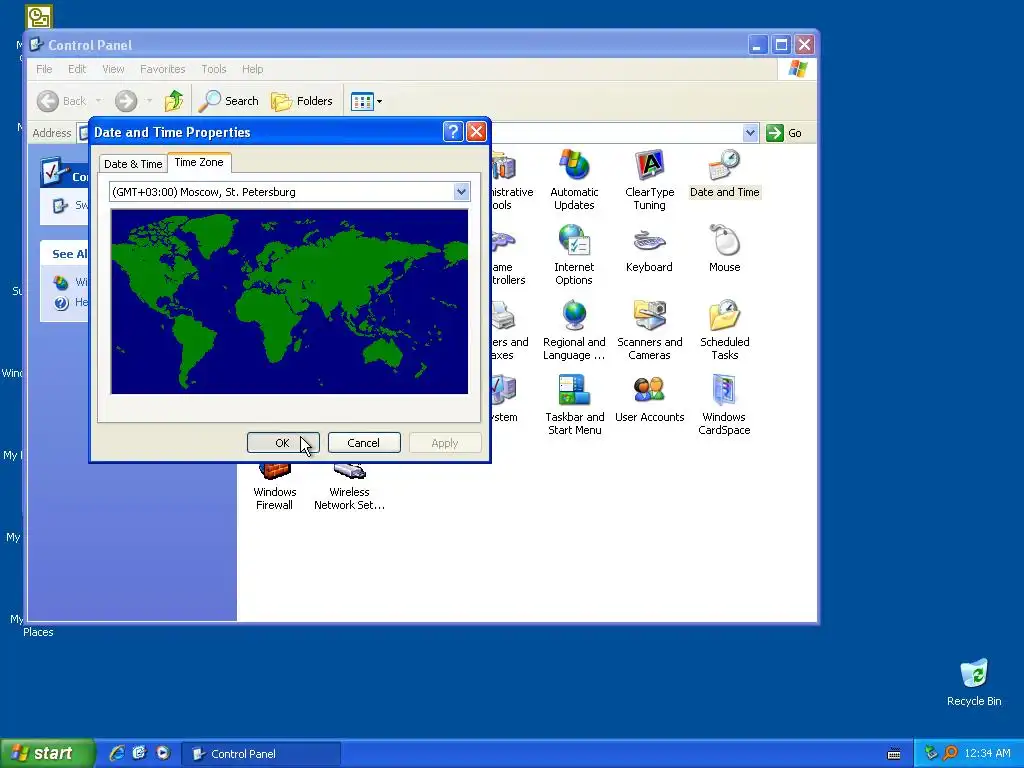The width and height of the screenshot is (1024, 768).
Task: Launch Windows Media Player from Quick Launch
Action: tap(163, 753)
